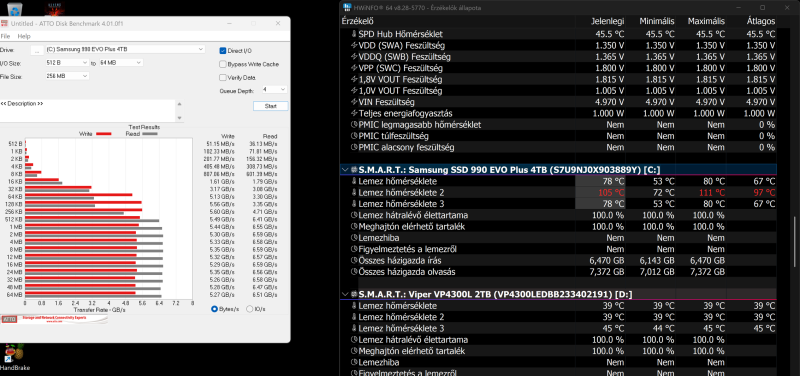The image size is (800, 376).
Task: Start the ATTO benchmark with Start button
Action: (270, 106)
